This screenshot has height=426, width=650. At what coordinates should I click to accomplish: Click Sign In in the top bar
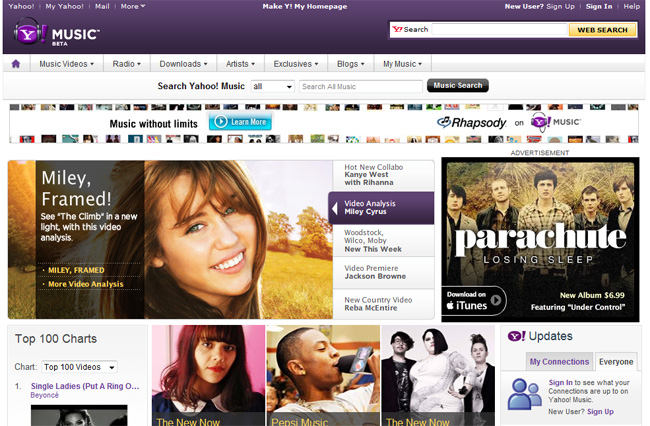599,6
